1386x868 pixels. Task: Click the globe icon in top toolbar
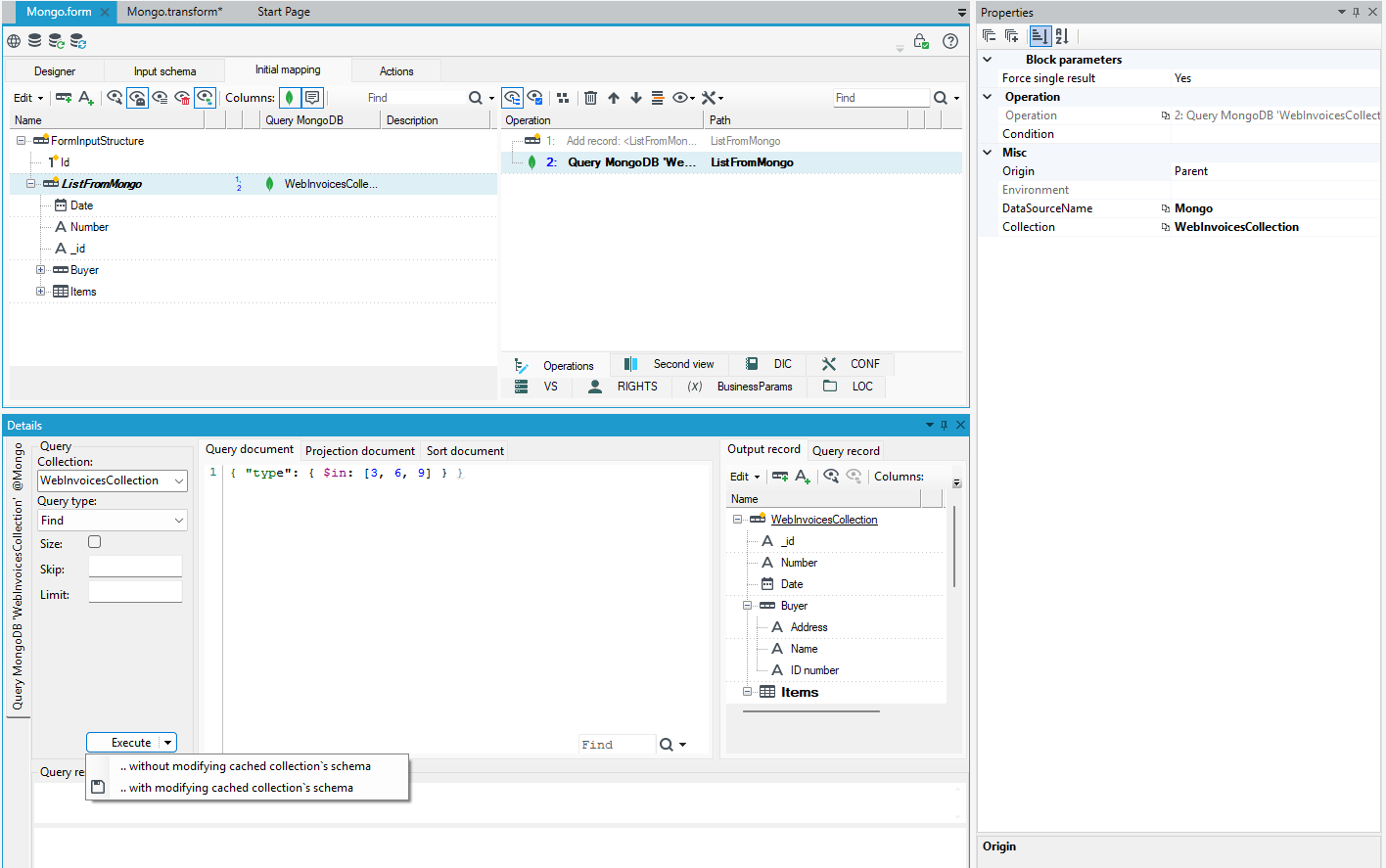[14, 41]
